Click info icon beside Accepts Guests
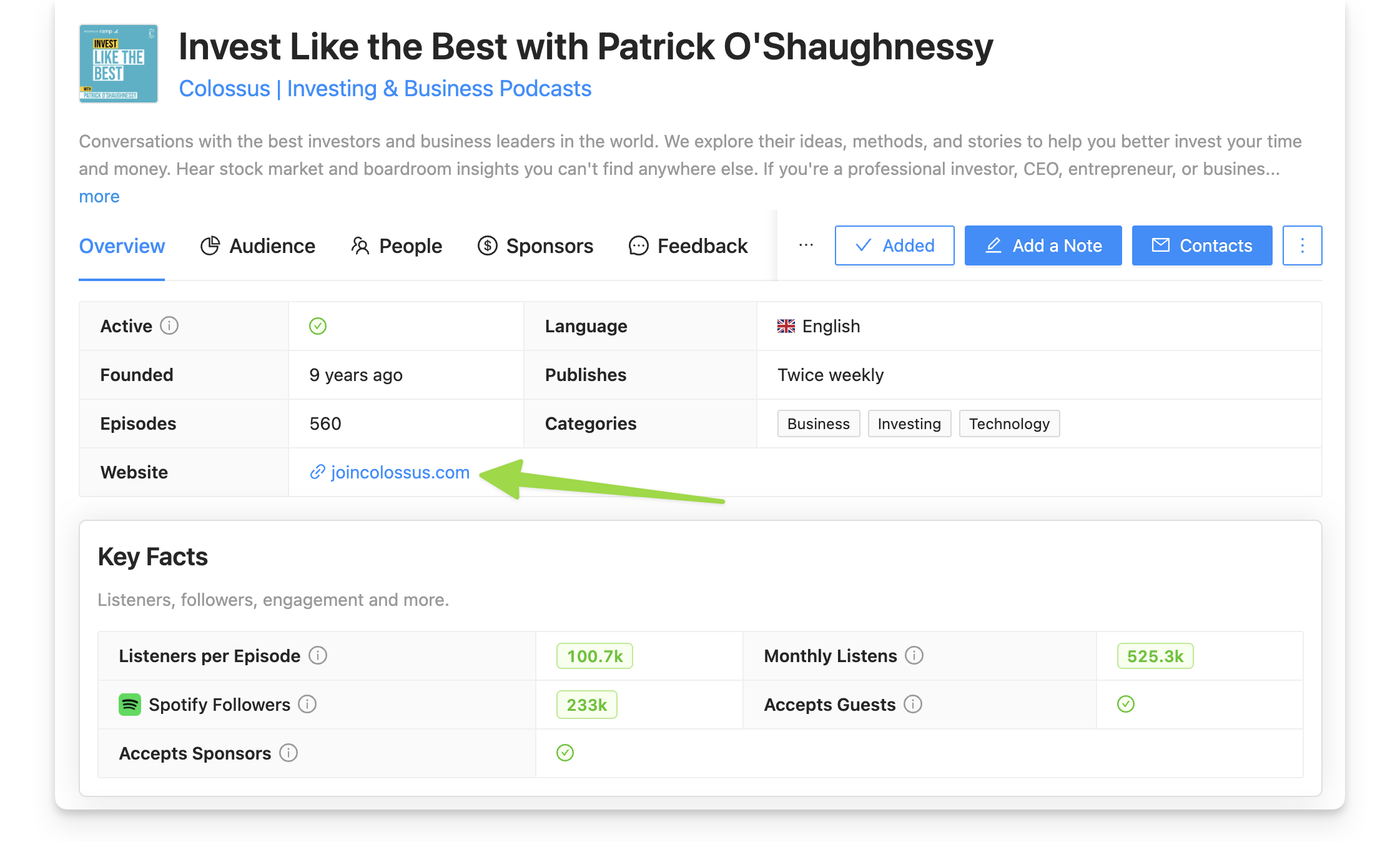 pyautogui.click(x=913, y=704)
